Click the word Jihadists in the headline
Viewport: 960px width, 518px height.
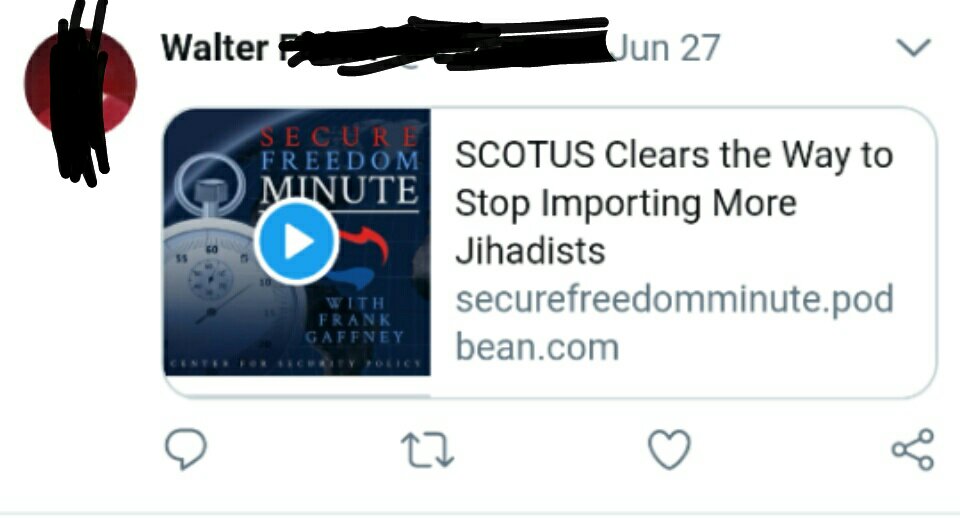tap(530, 251)
